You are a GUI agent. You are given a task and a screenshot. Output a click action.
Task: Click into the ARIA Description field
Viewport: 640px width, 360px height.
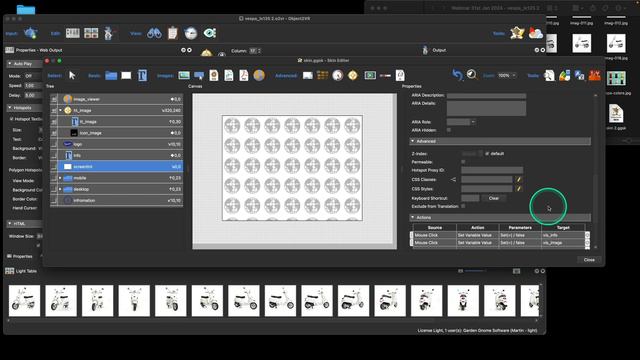coord(486,96)
